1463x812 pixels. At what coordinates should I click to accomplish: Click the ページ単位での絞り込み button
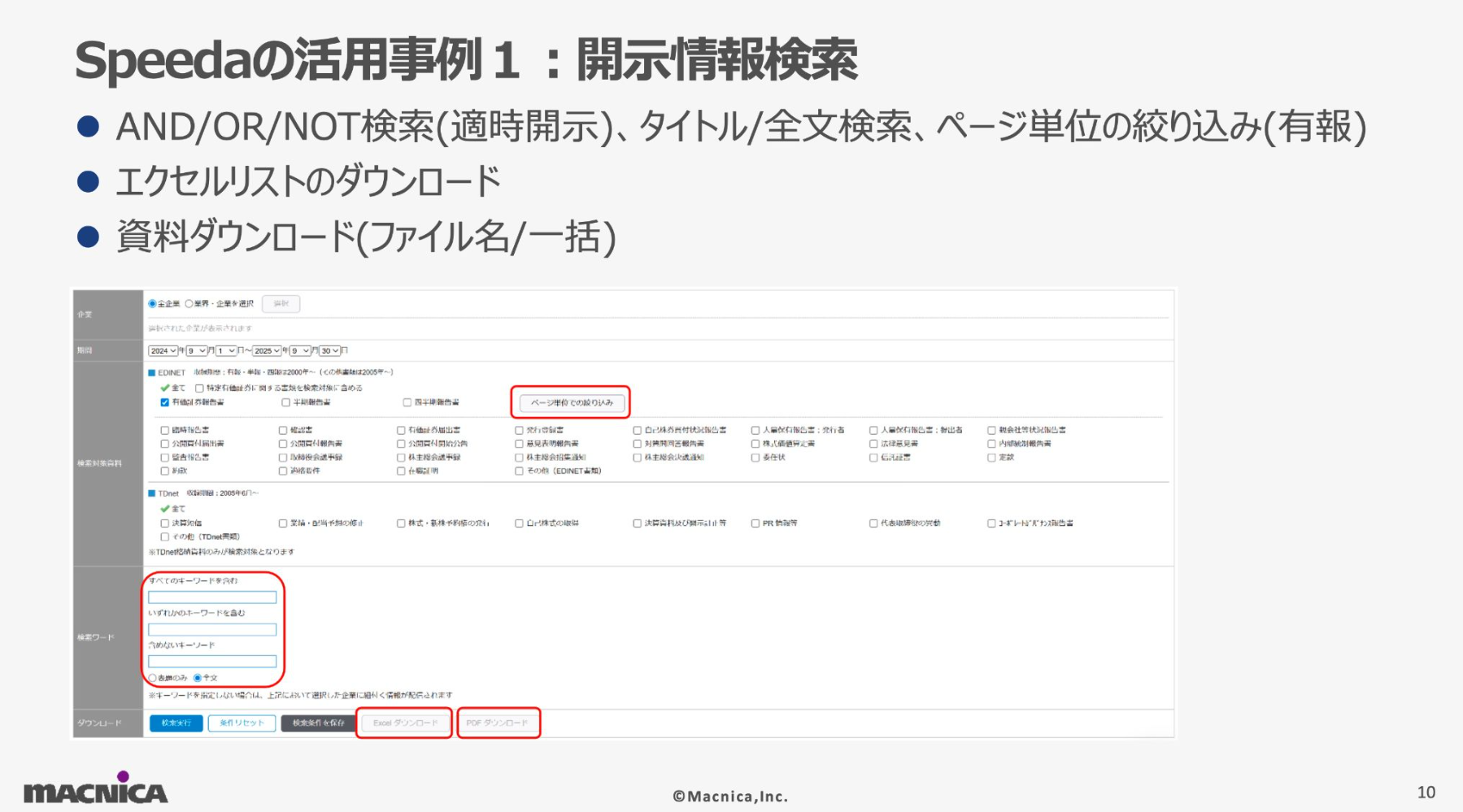[572, 402]
